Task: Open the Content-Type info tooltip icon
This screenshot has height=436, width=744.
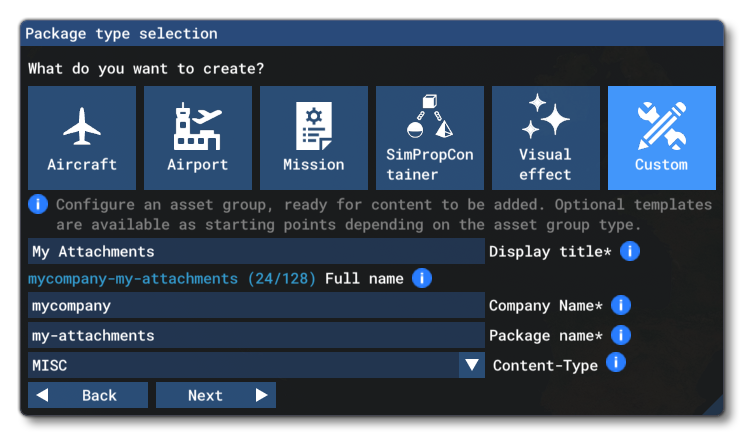Action: click(x=616, y=363)
